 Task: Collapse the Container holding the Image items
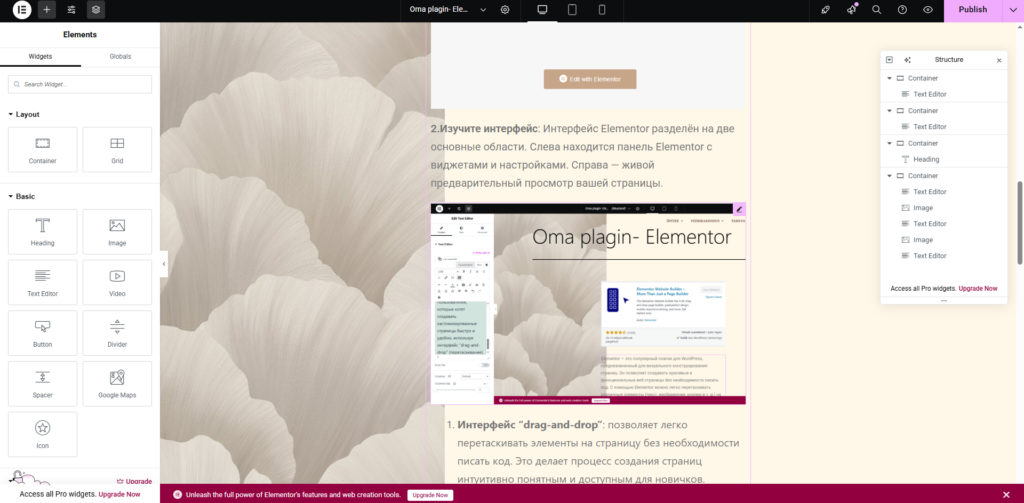pos(889,176)
